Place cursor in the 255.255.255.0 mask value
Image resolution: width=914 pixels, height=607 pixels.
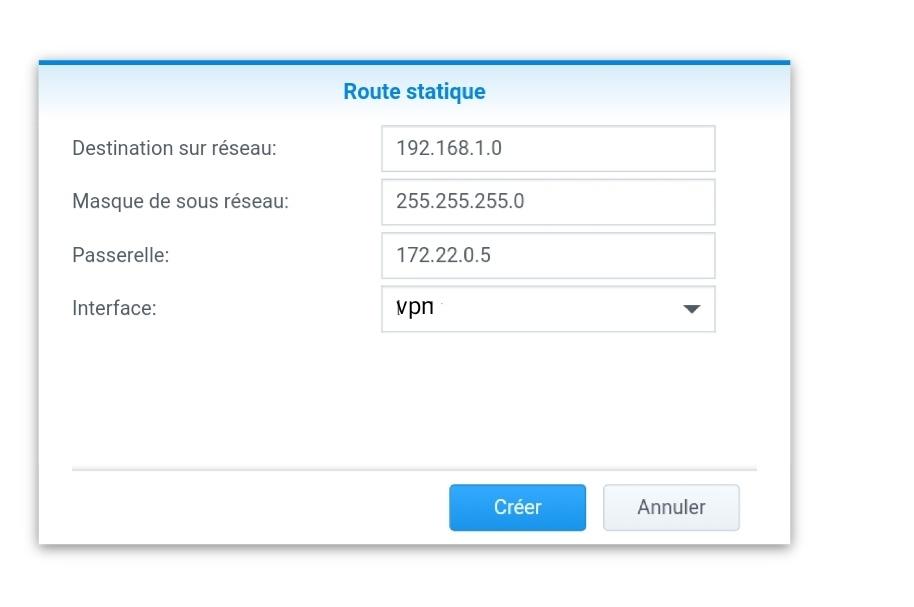[460, 201]
